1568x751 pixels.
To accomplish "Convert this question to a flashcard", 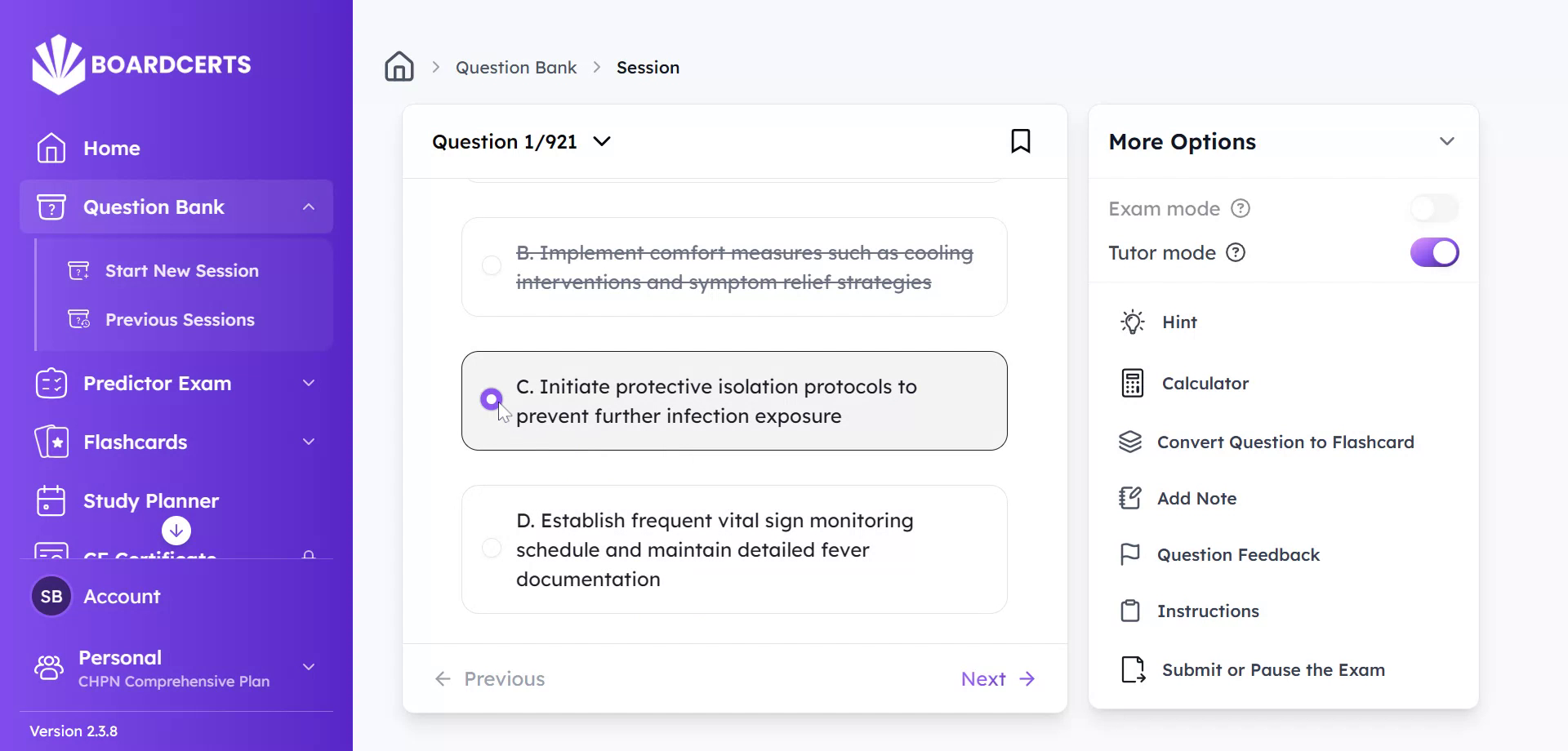I will point(1285,442).
